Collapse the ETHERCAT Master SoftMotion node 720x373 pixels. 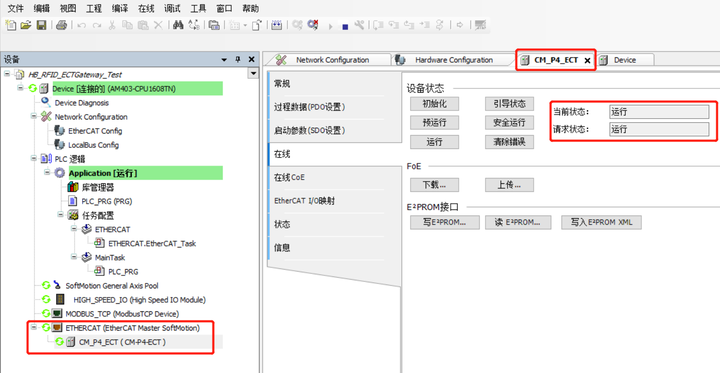tap(34, 327)
